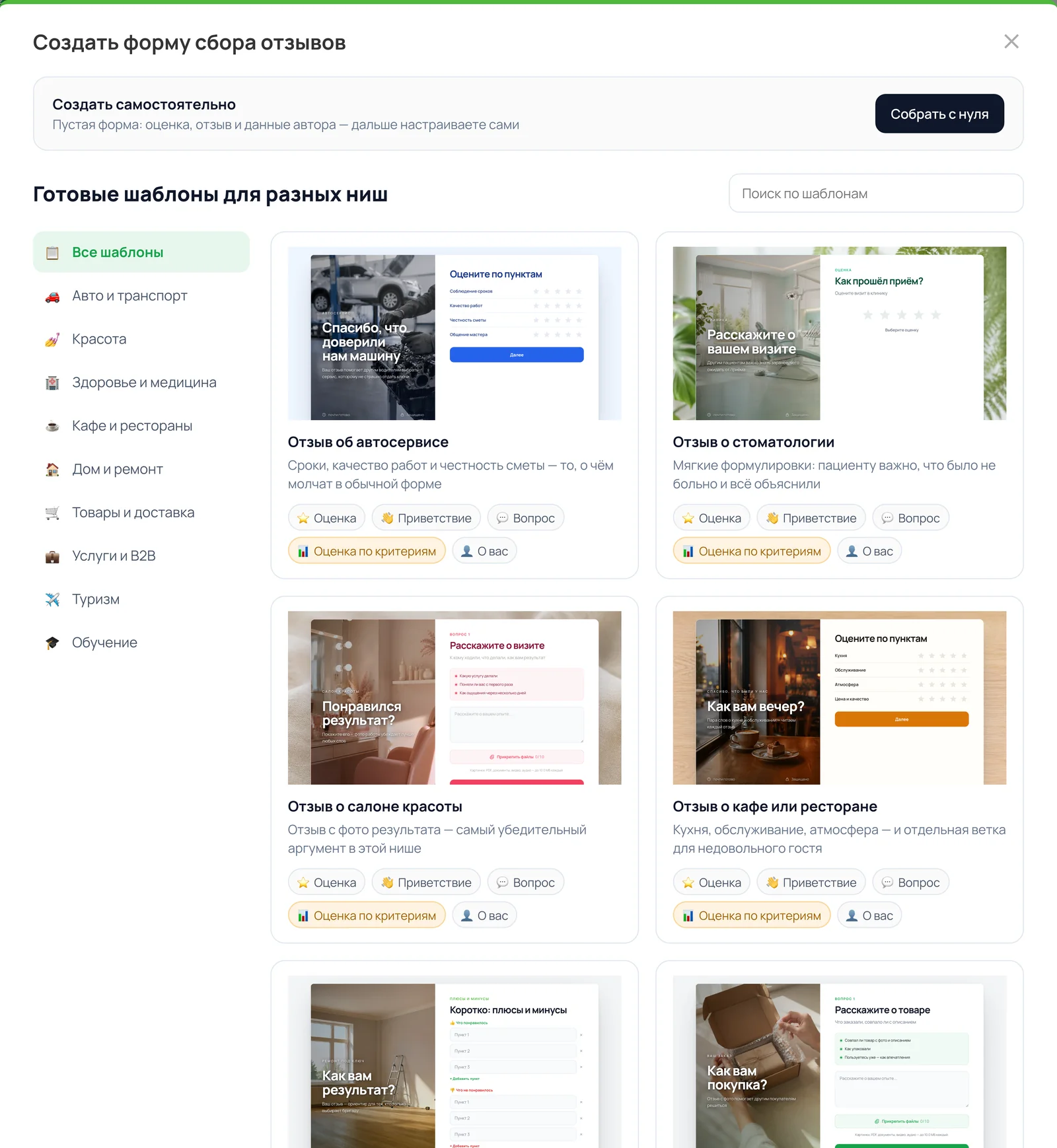Open the Авто и транспорт category

tap(141, 295)
